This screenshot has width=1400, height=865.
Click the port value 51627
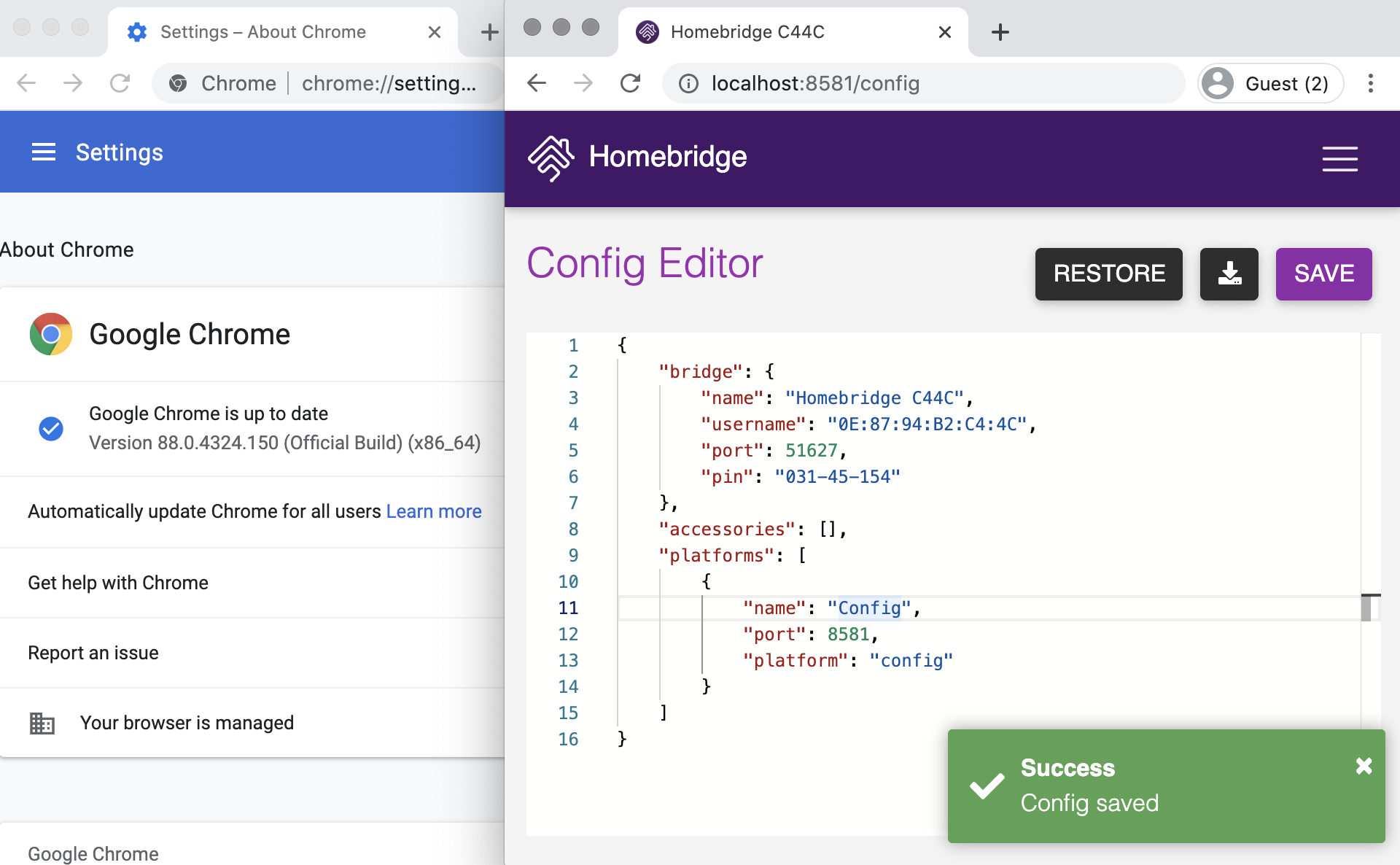click(811, 451)
